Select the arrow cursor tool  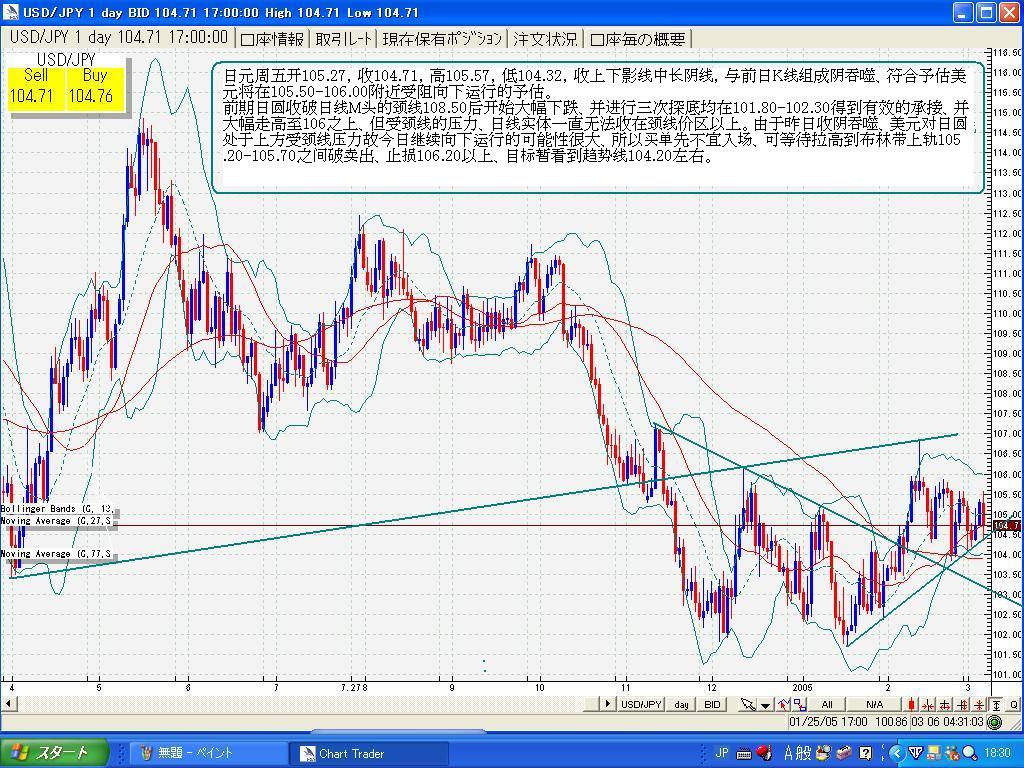click(748, 704)
